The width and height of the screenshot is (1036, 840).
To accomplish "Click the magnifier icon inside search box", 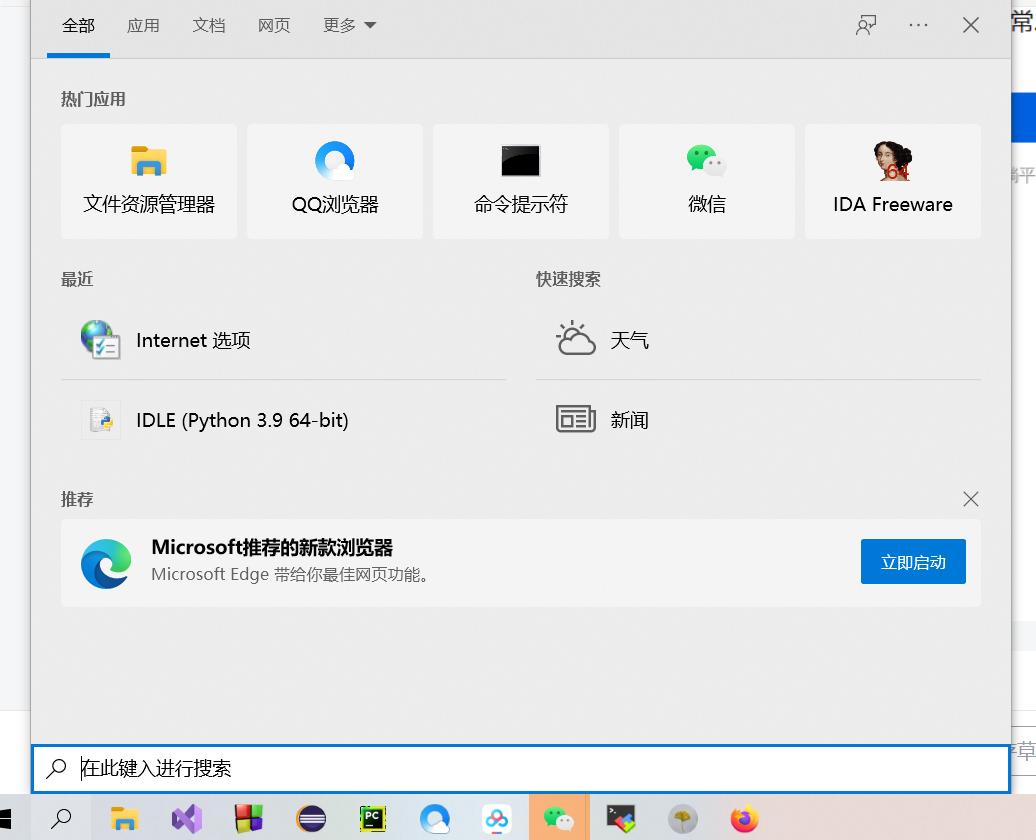I will (57, 768).
